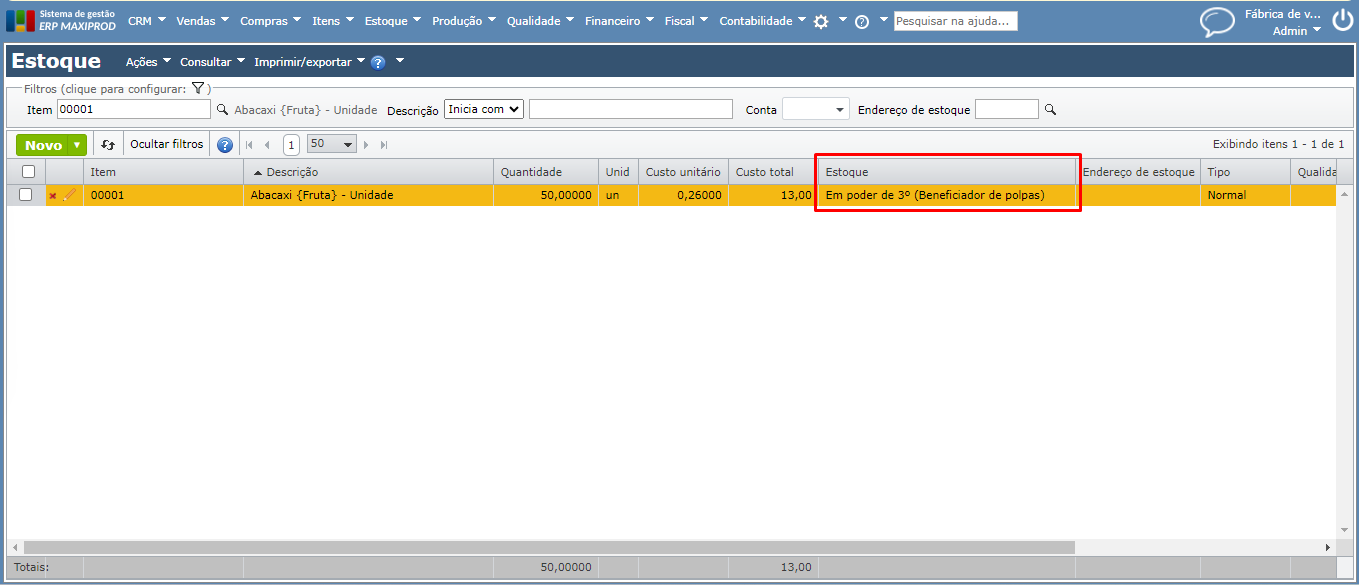This screenshot has height=585, width=1359.
Task: Open the Novo button dropdown arrow
Action: tap(77, 145)
